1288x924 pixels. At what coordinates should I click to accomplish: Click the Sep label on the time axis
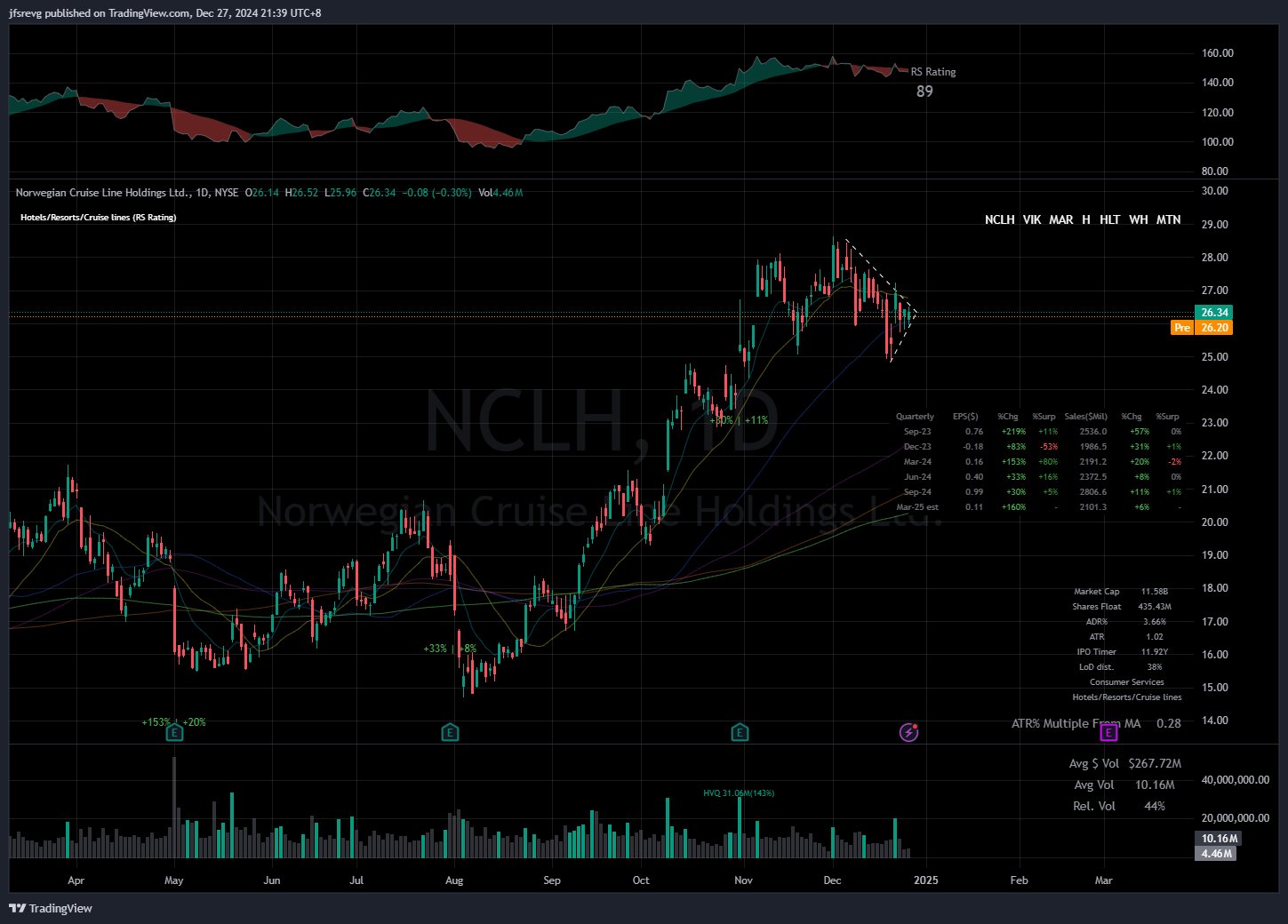[552, 880]
